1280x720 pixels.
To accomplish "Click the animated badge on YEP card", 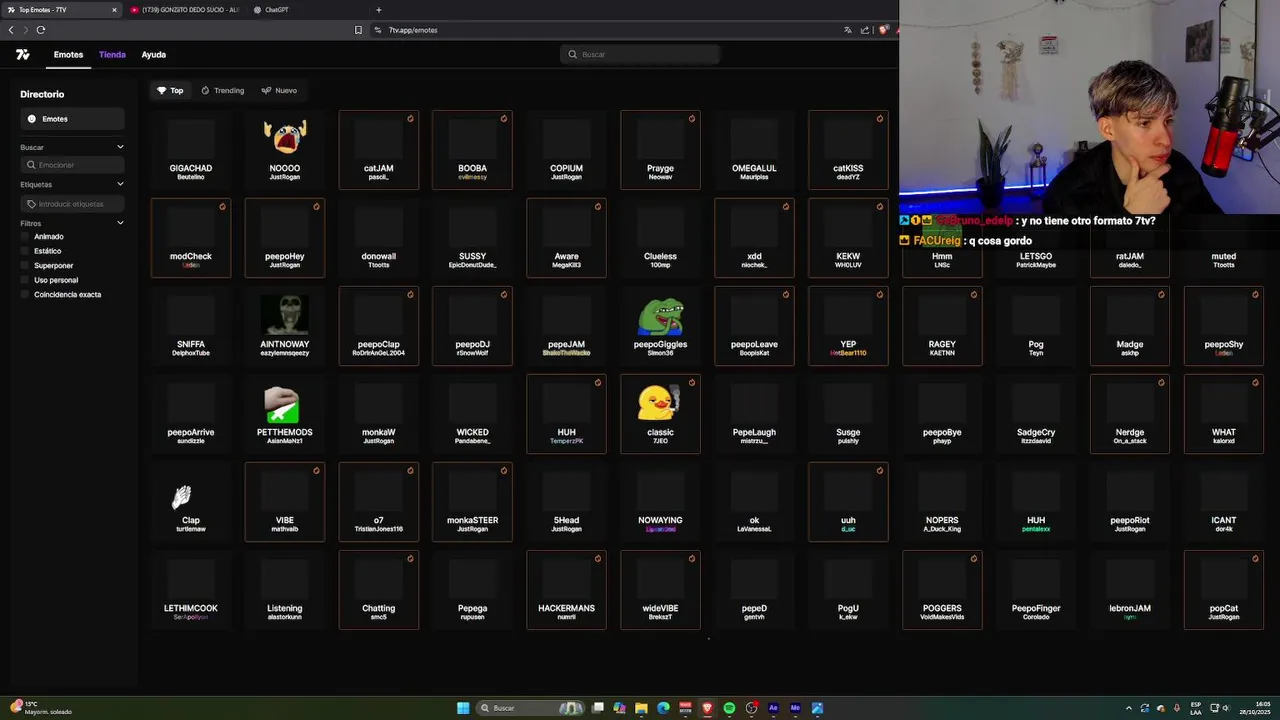I will click(880, 295).
